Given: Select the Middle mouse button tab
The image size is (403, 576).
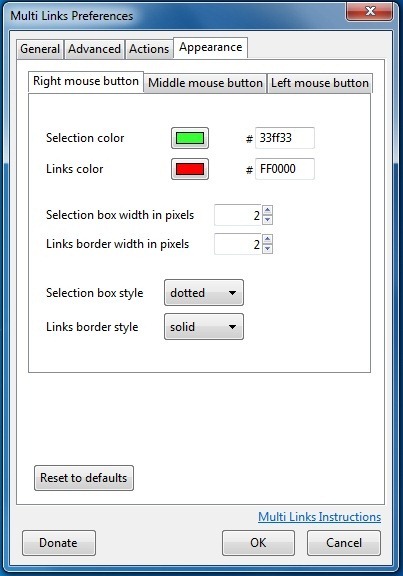Looking at the screenshot, I should [x=205, y=83].
